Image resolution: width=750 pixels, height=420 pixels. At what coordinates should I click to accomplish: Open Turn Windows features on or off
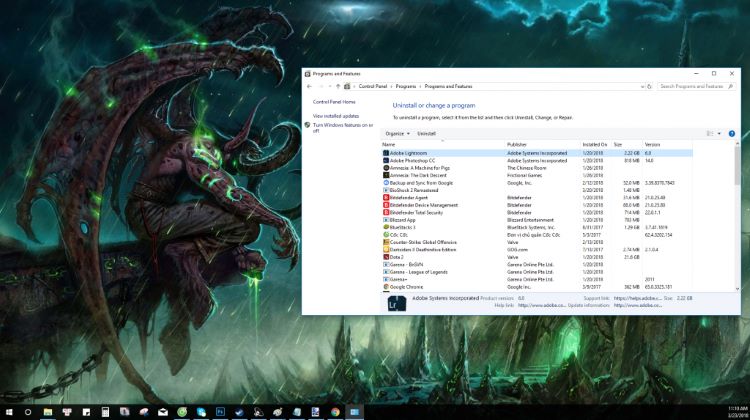tap(342, 128)
